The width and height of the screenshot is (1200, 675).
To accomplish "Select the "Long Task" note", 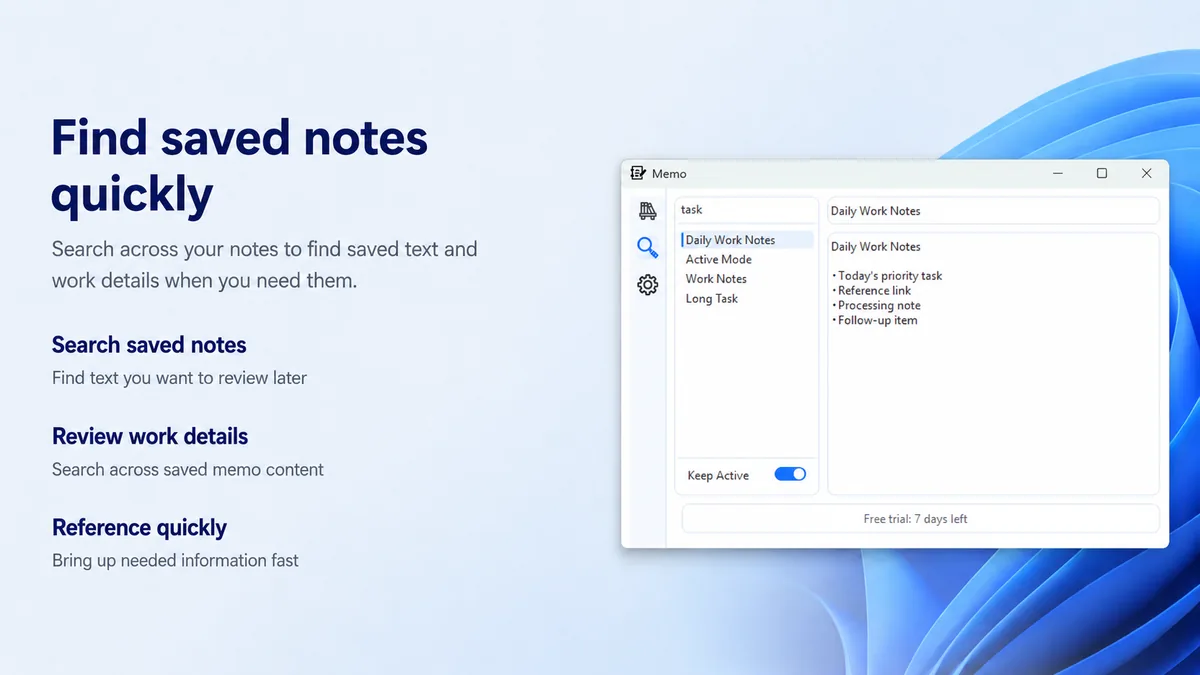I will pos(712,299).
